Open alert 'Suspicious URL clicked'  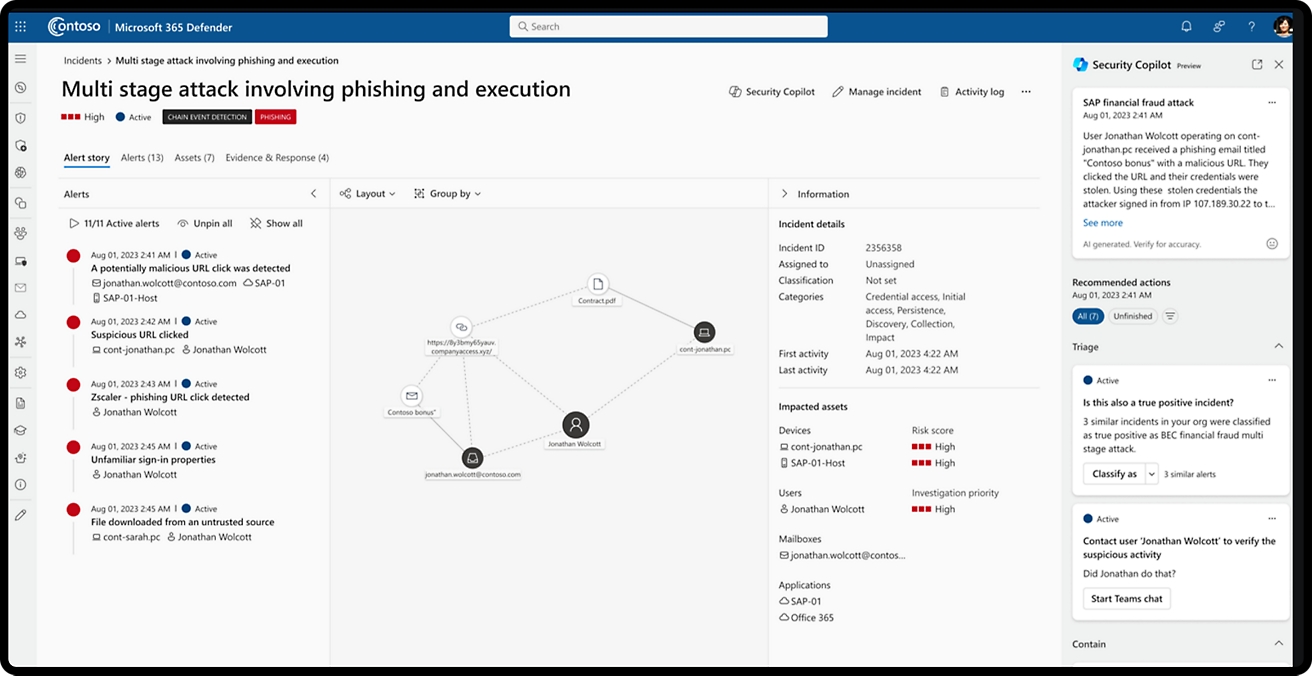139,335
